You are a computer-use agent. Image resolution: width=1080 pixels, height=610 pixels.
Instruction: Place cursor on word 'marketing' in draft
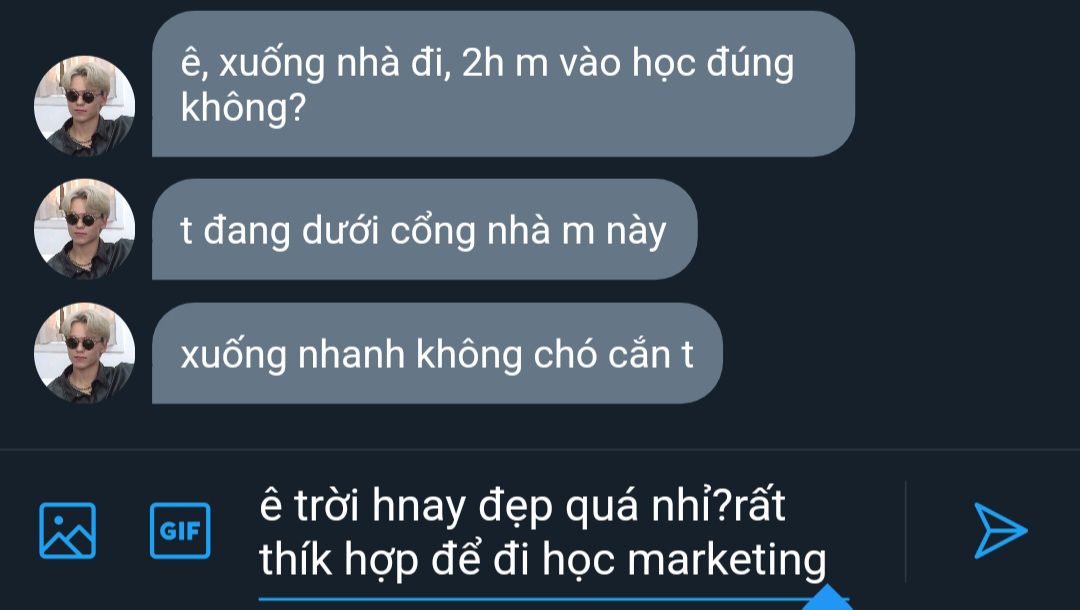coord(727,559)
